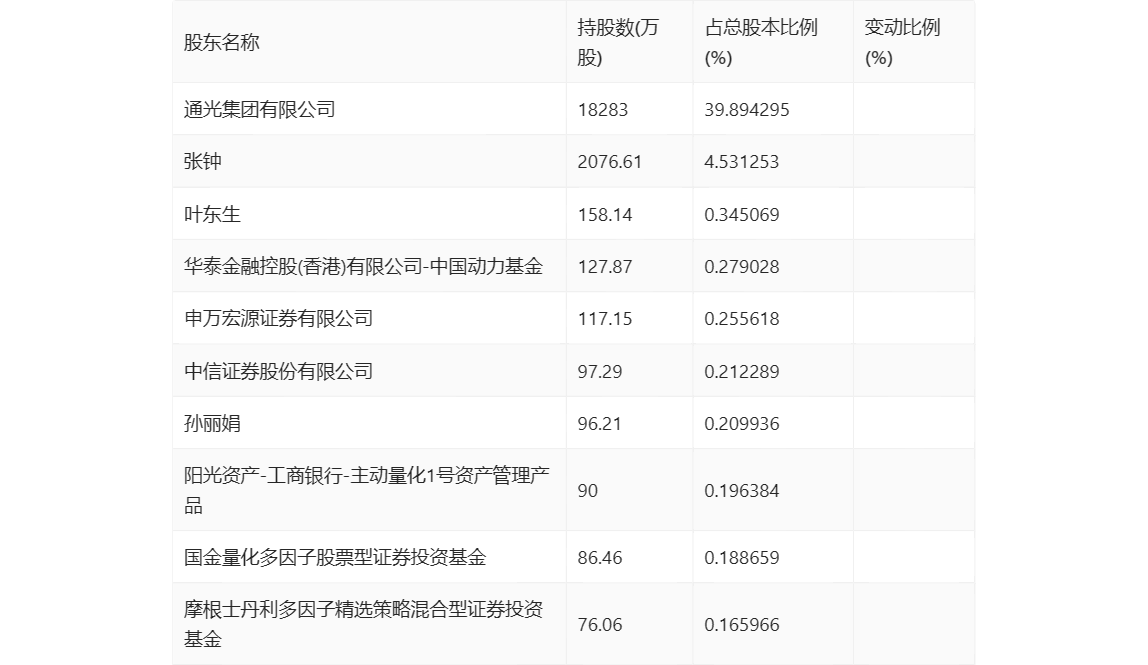Click the value 158.14
The image size is (1148, 665).
pos(605,215)
